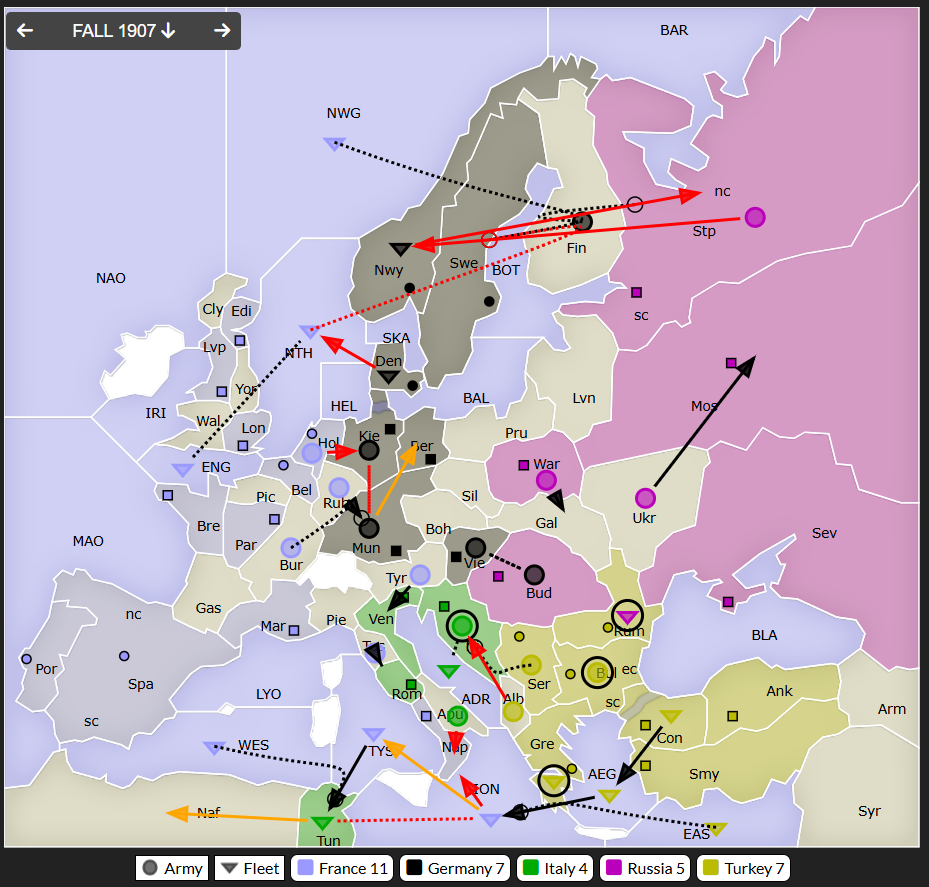
Task: Select Italy 4 in the legend
Action: click(x=555, y=868)
